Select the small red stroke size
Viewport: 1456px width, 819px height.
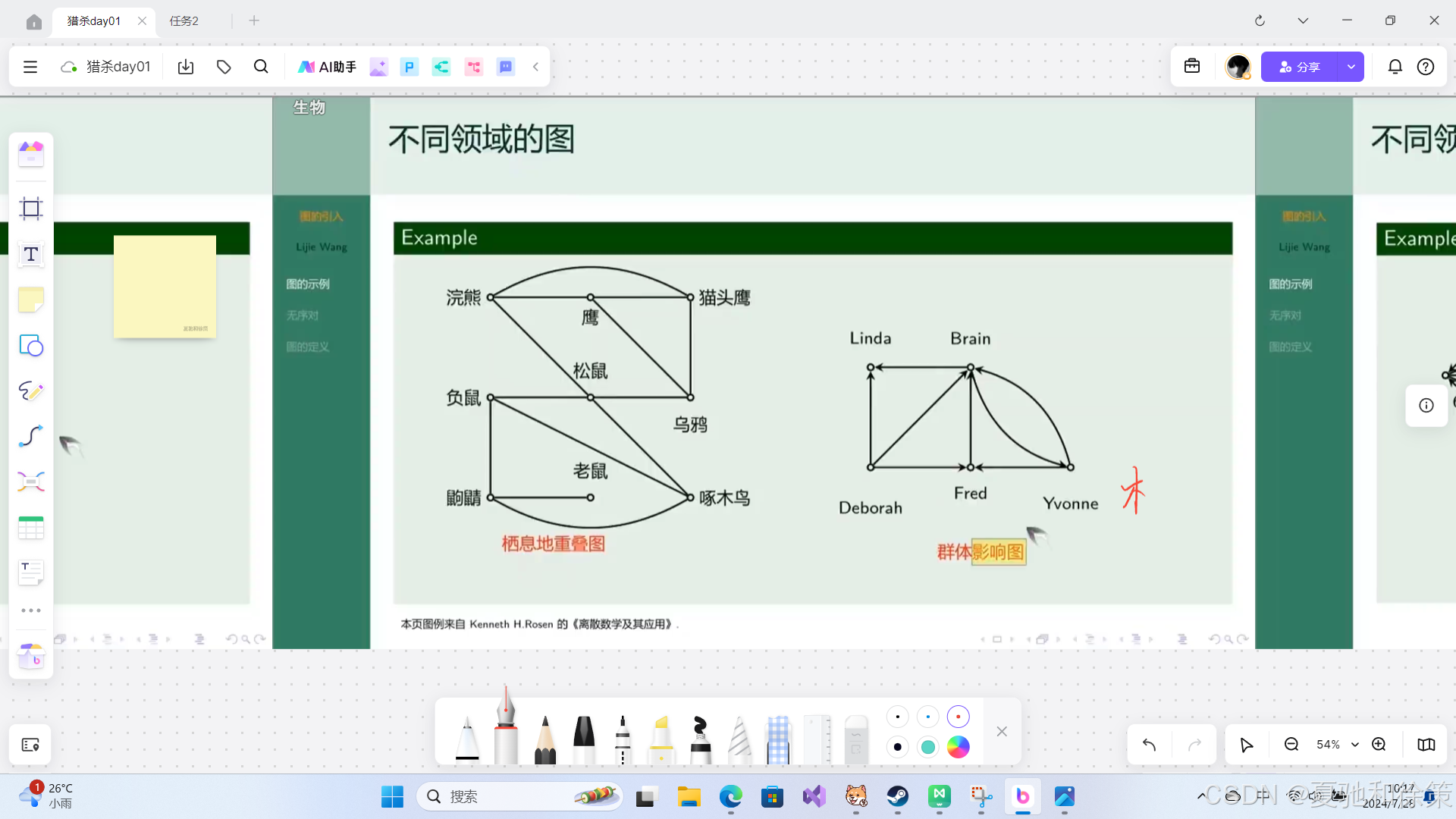(x=958, y=717)
